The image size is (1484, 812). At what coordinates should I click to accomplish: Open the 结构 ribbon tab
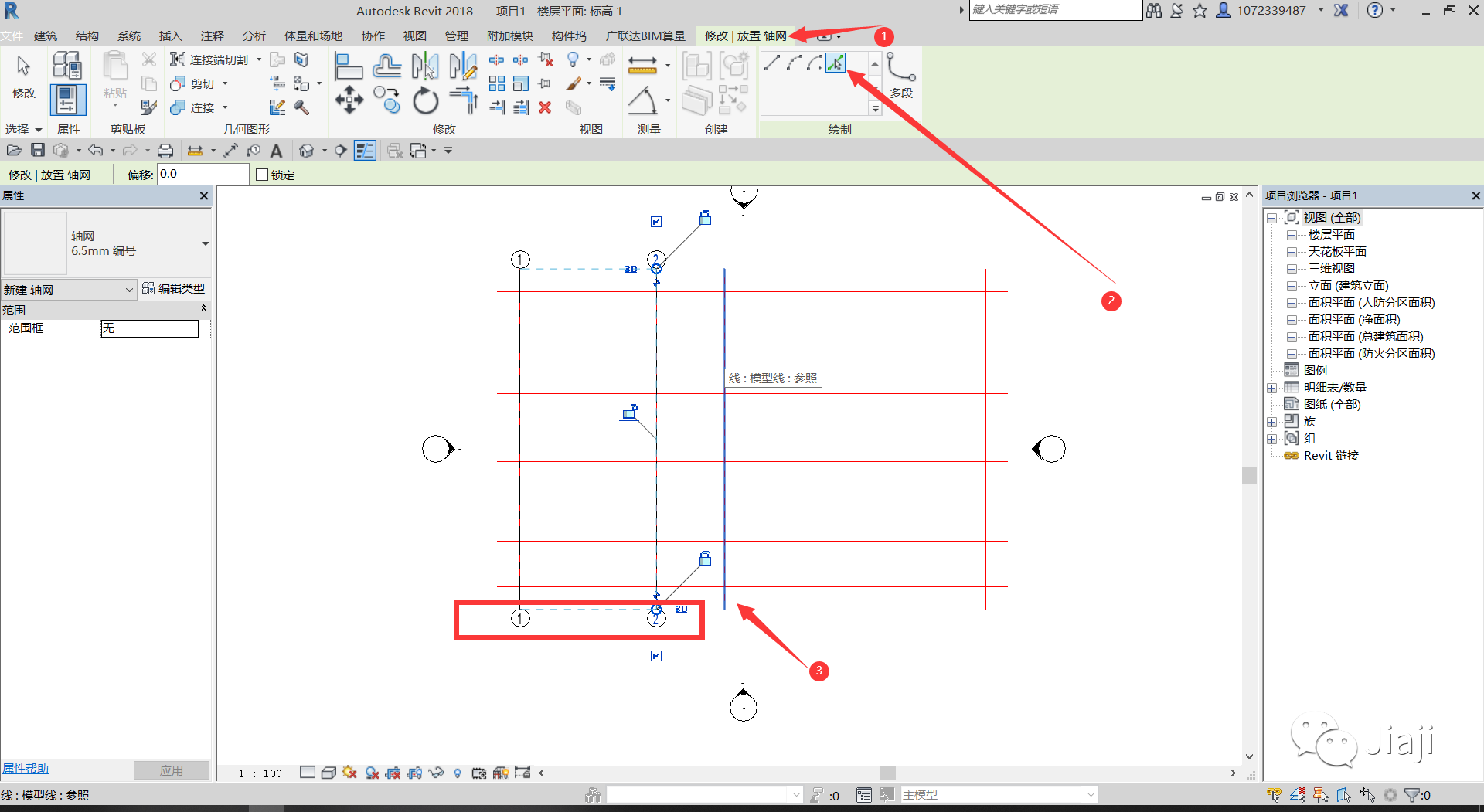point(87,36)
